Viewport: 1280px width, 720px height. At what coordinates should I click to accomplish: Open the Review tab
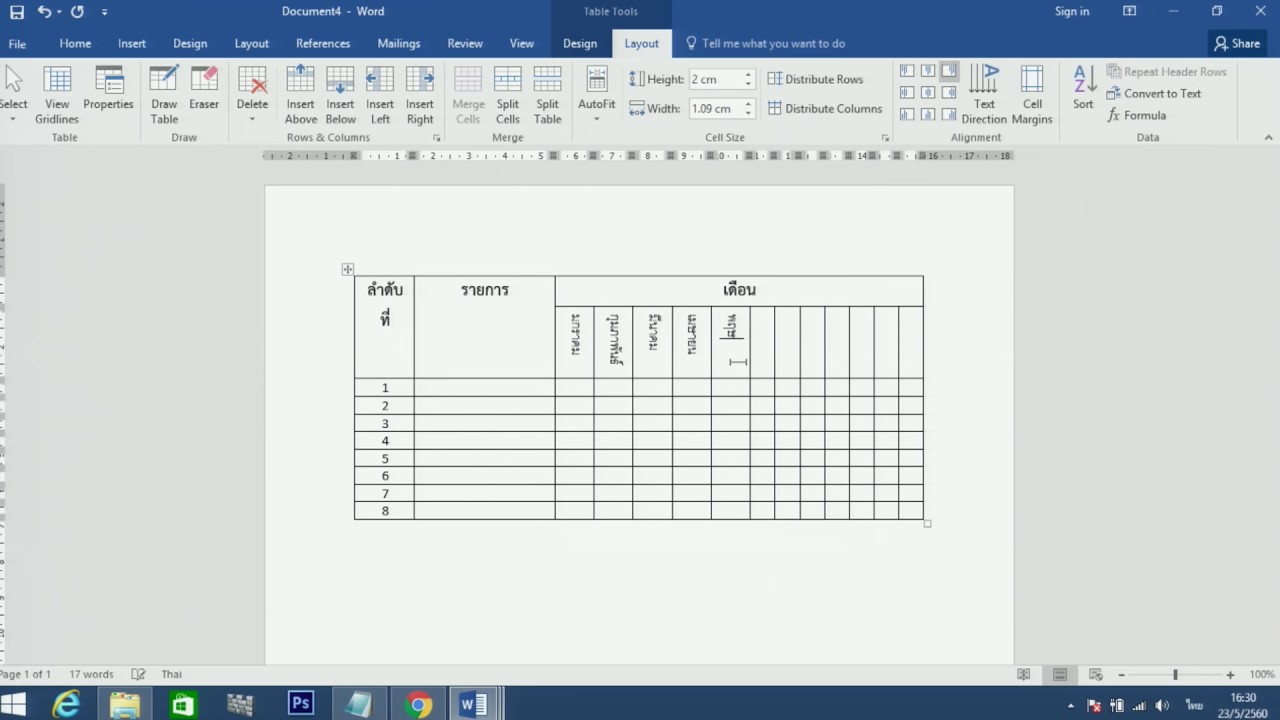[x=465, y=44]
